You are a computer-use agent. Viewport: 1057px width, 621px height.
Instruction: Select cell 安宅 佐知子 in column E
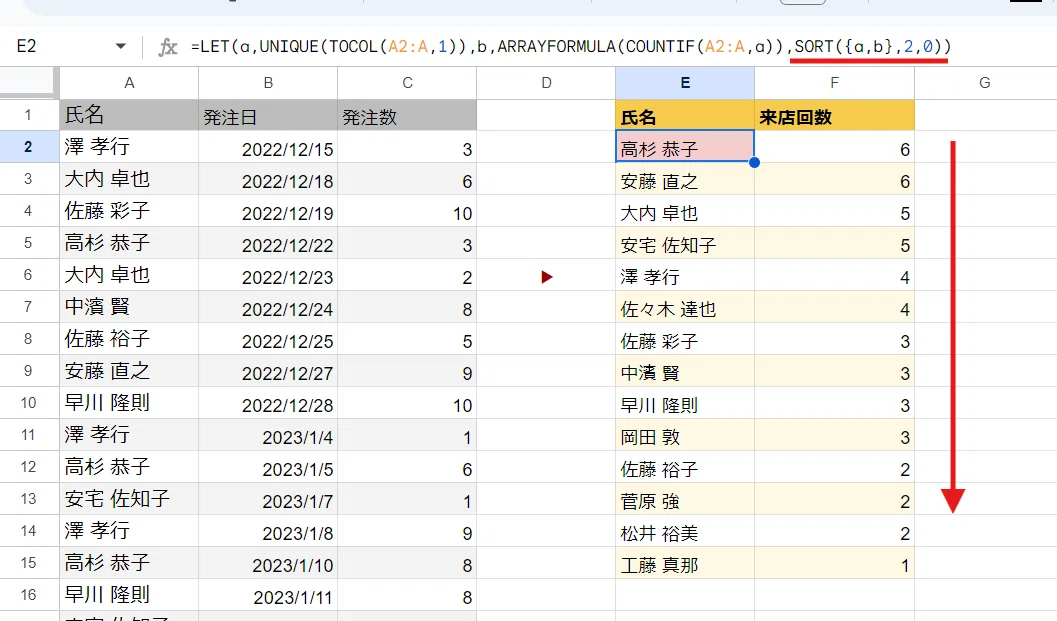685,243
